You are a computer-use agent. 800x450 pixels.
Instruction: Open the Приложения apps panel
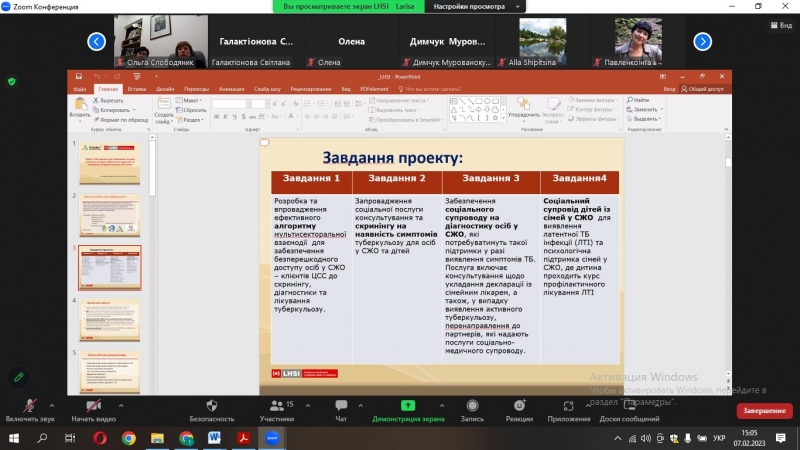[568, 411]
